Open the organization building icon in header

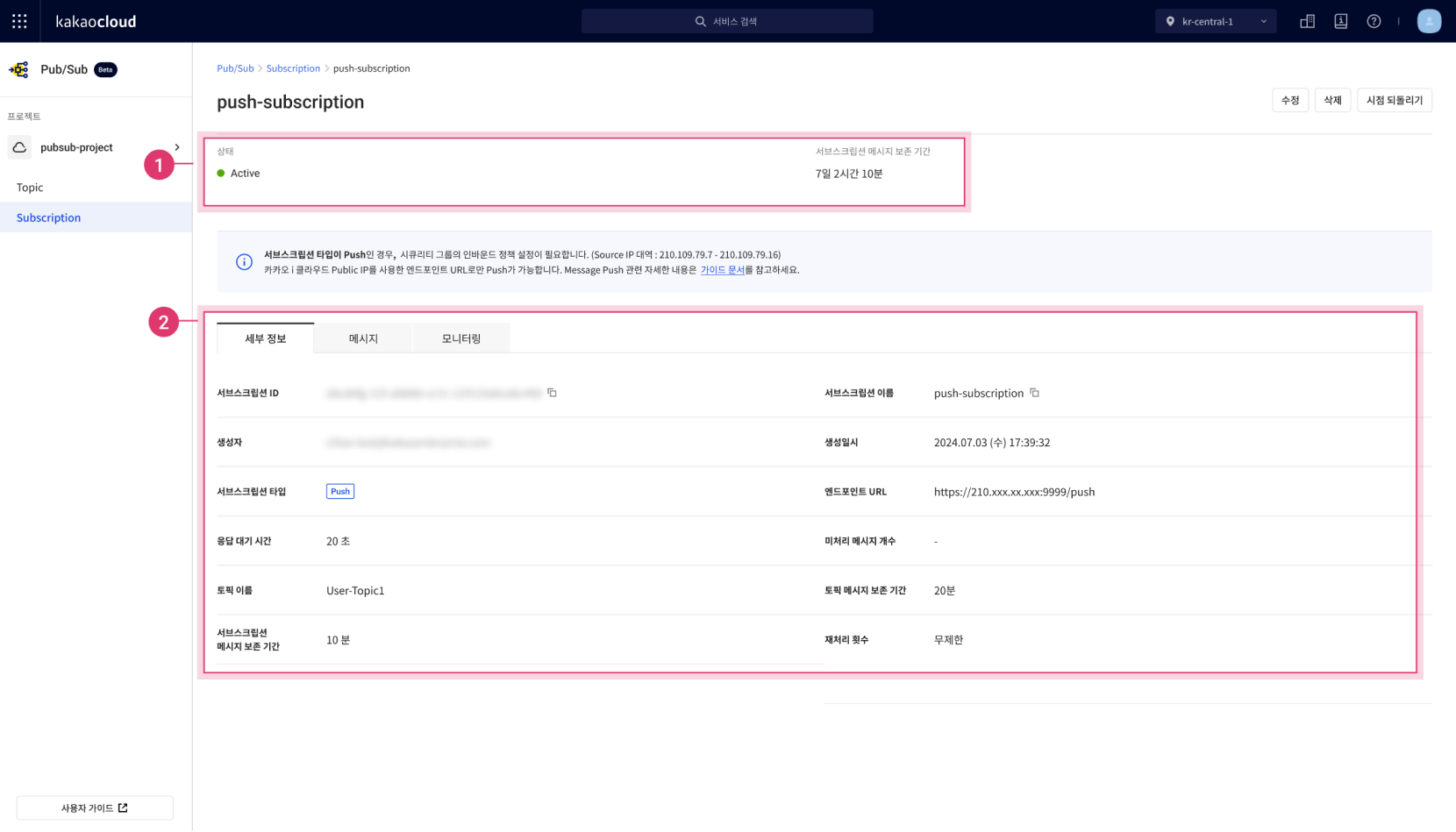pyautogui.click(x=1307, y=21)
